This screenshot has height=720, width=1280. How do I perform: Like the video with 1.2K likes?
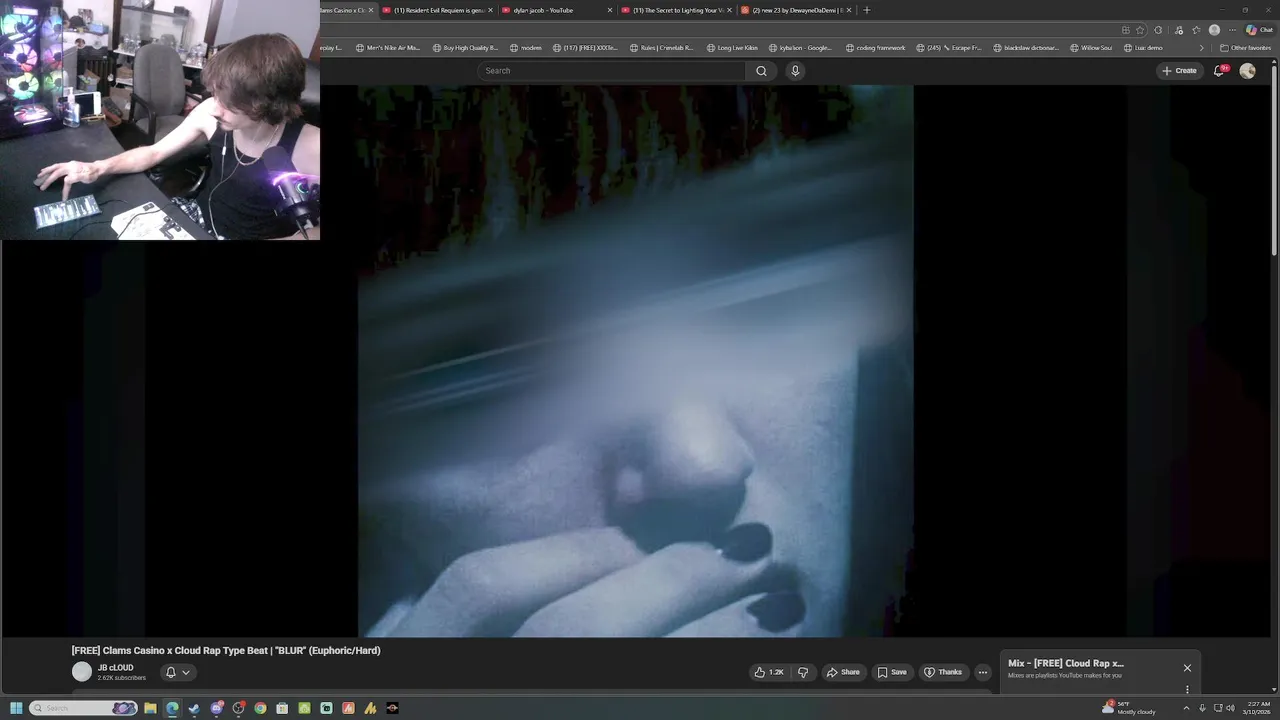tap(768, 672)
